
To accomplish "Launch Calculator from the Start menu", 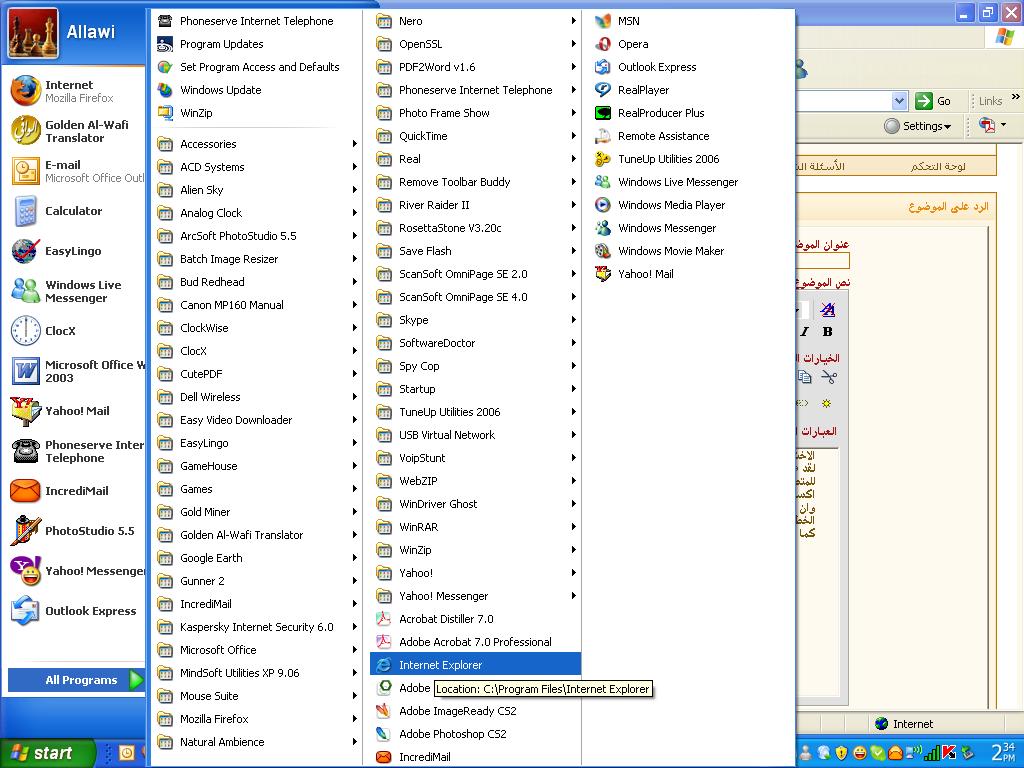I will tap(72, 211).
